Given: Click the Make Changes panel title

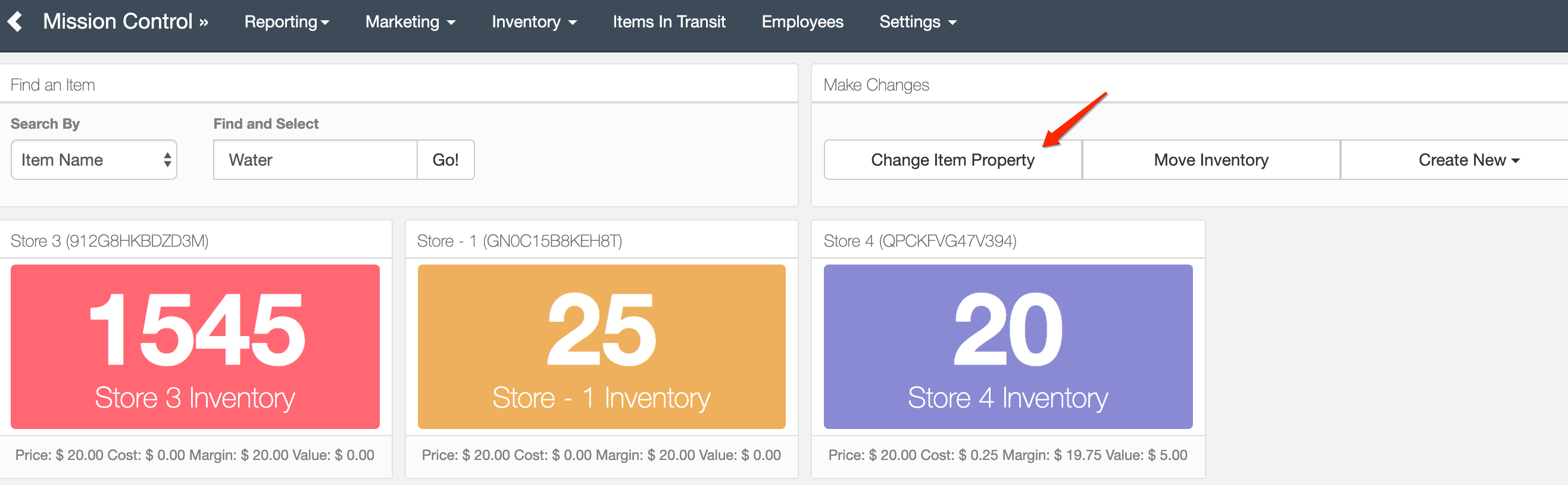Looking at the screenshot, I should tap(876, 85).
